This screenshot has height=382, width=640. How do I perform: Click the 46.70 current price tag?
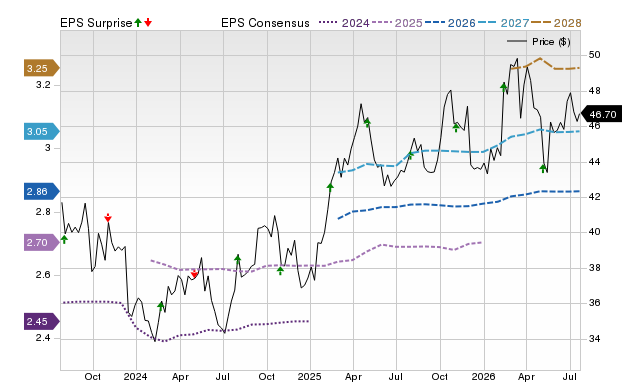(x=601, y=114)
